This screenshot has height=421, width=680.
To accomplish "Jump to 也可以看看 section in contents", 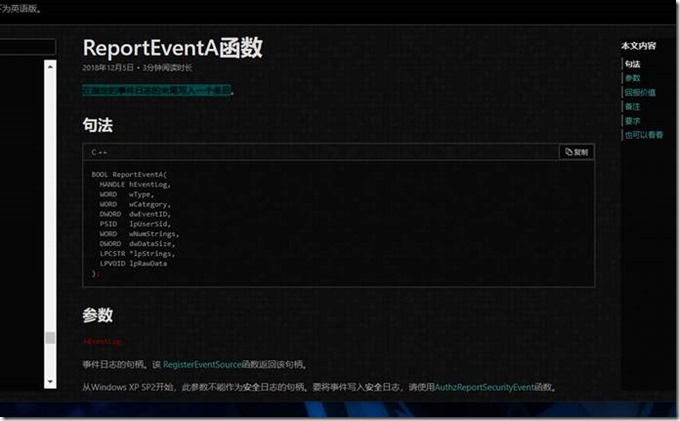I will [x=644, y=135].
